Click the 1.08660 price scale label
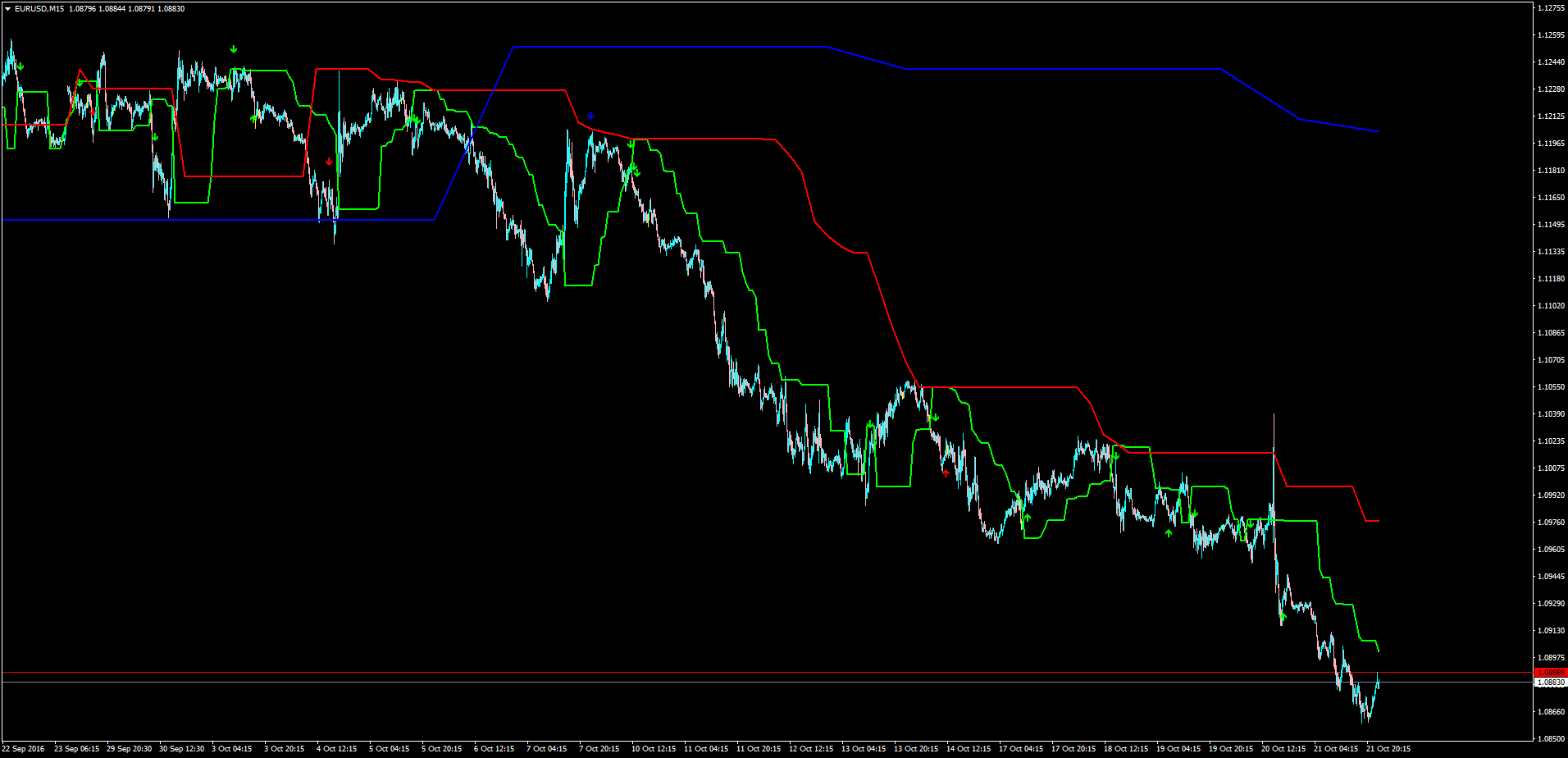The height and width of the screenshot is (758, 1568). point(1552,712)
